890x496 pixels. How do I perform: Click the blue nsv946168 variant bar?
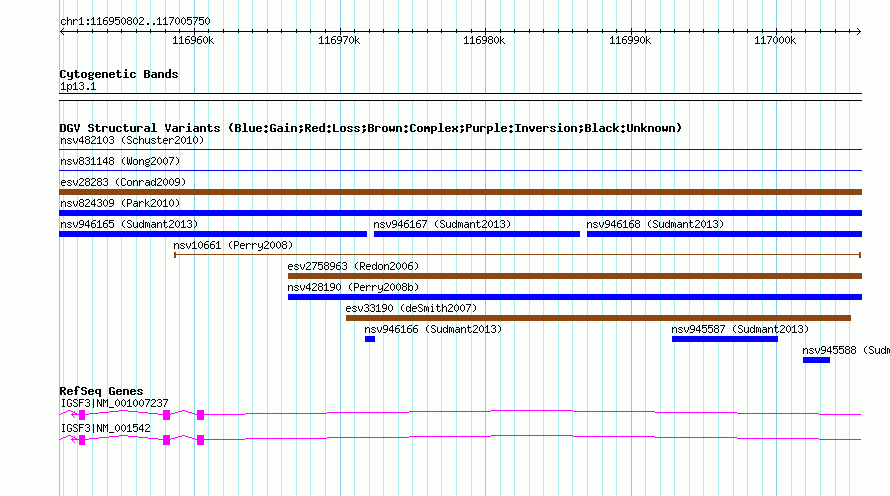click(x=724, y=234)
